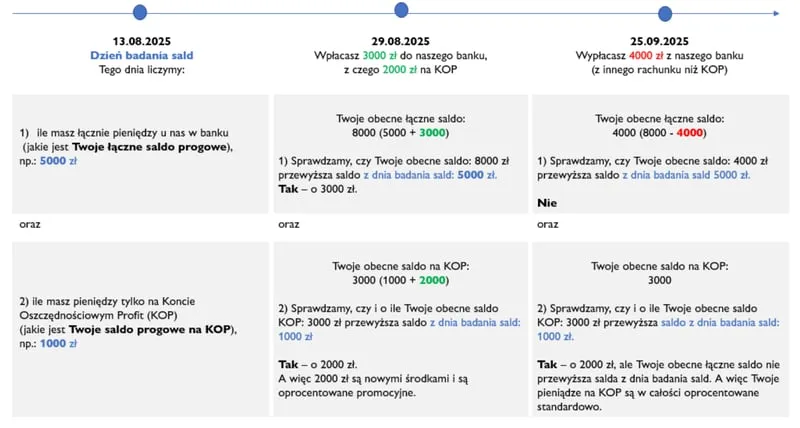Click the arrowhead at the timeline's right end
This screenshot has height=428, width=800.
pyautogui.click(x=775, y=13)
